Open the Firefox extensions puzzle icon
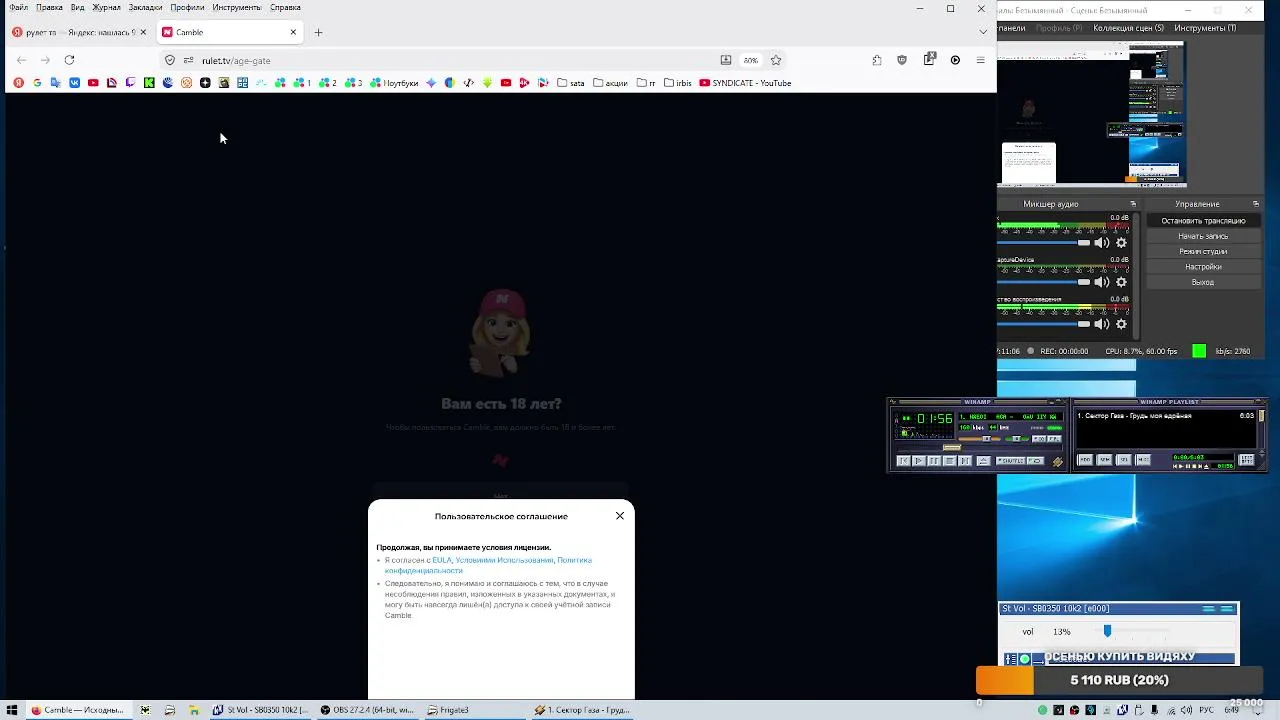Viewport: 1280px width, 720px height. tap(877, 60)
